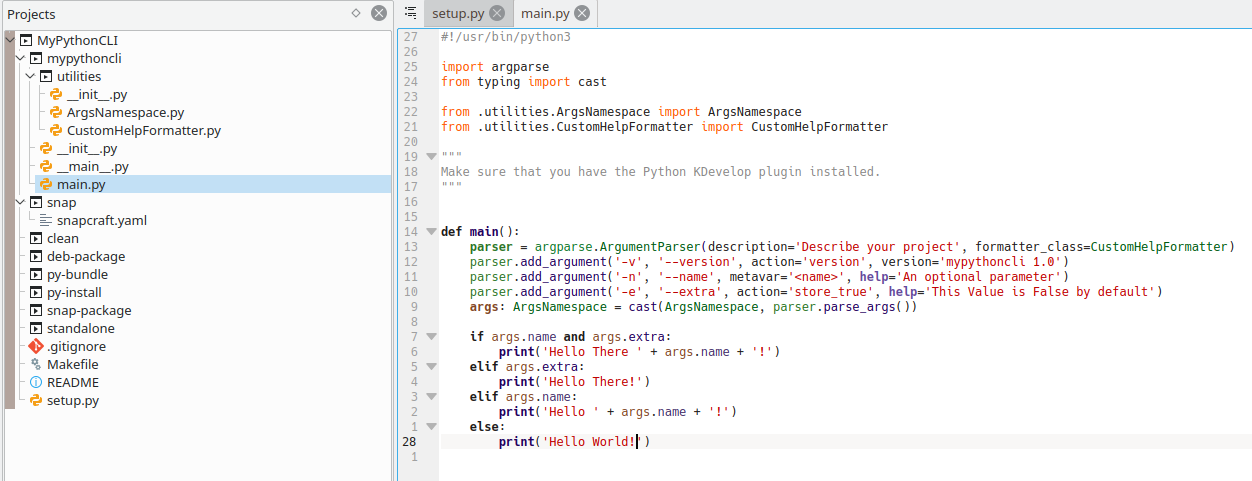Click Python icon of __init__.py inside utilities

pyautogui.click(x=56, y=95)
